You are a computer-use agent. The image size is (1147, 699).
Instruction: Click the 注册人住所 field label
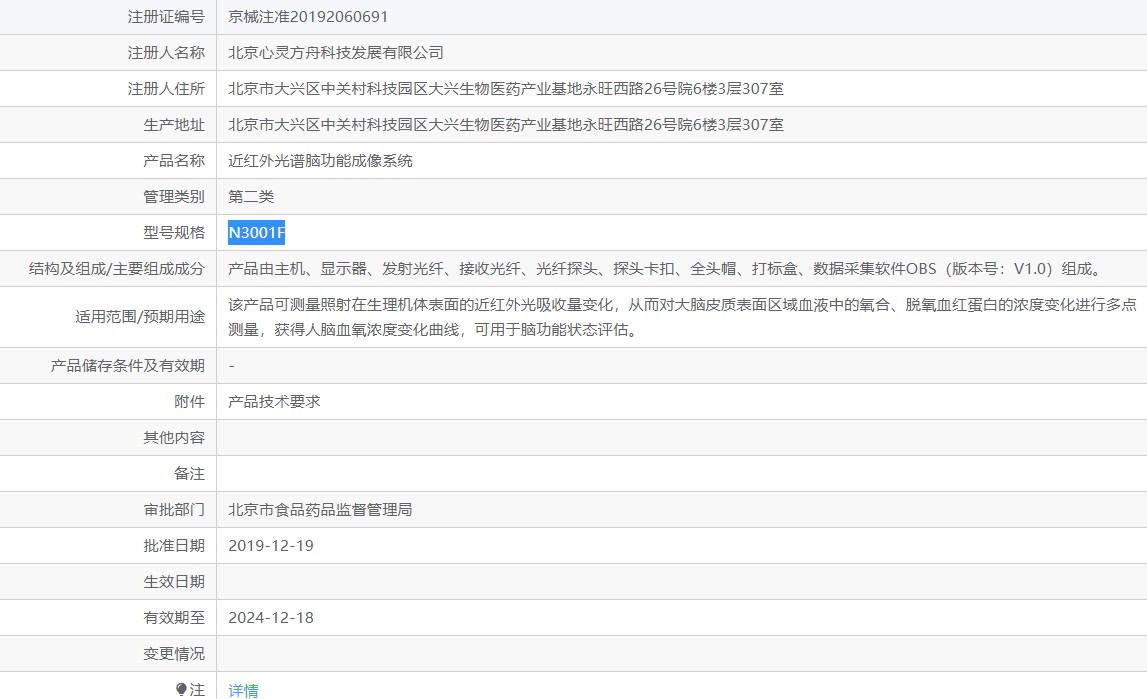tap(166, 88)
